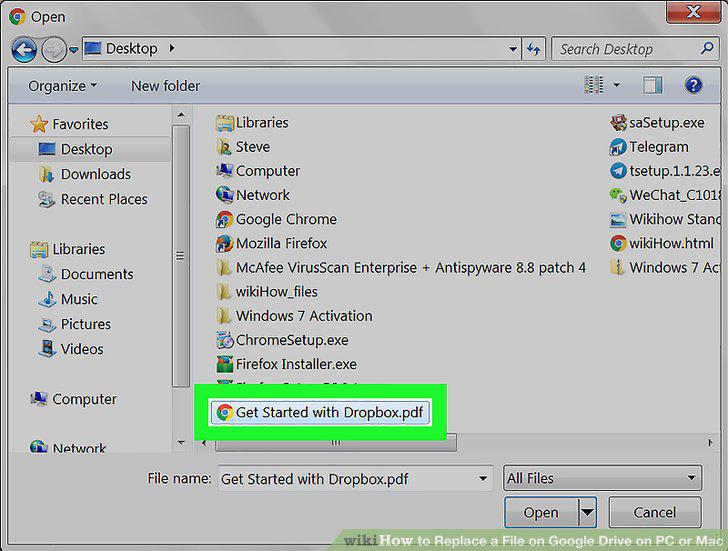Open Videos library in navigation pane
Screen dimensions: 728x551
[x=71, y=349]
